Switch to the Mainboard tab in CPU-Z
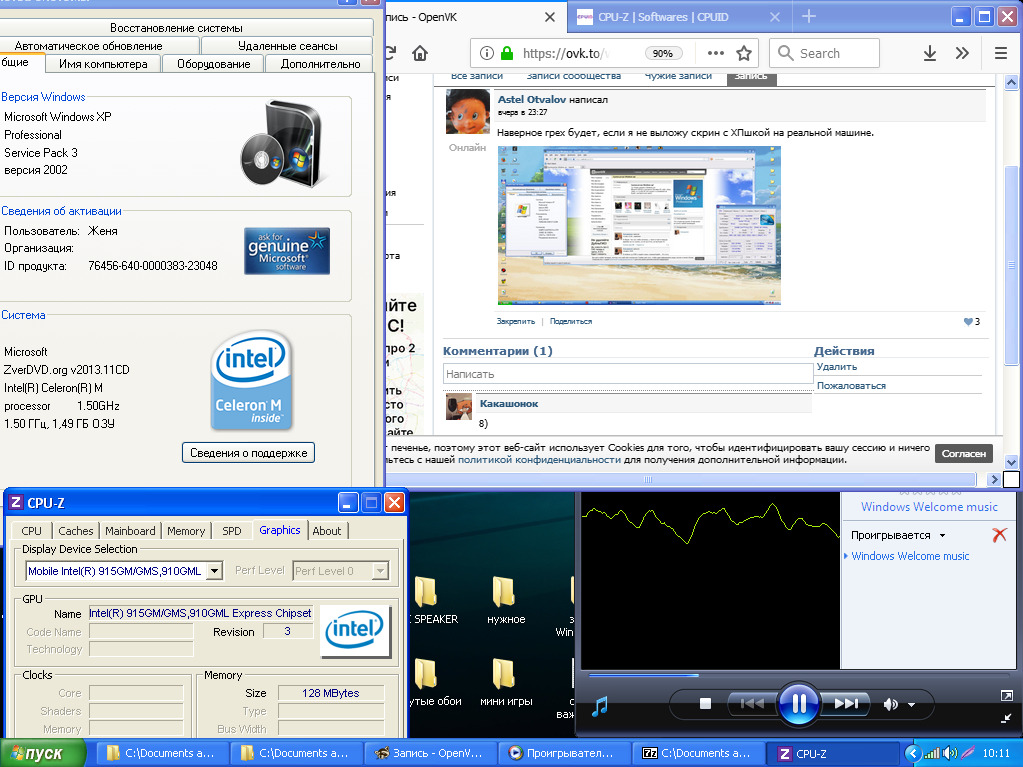 [x=130, y=531]
